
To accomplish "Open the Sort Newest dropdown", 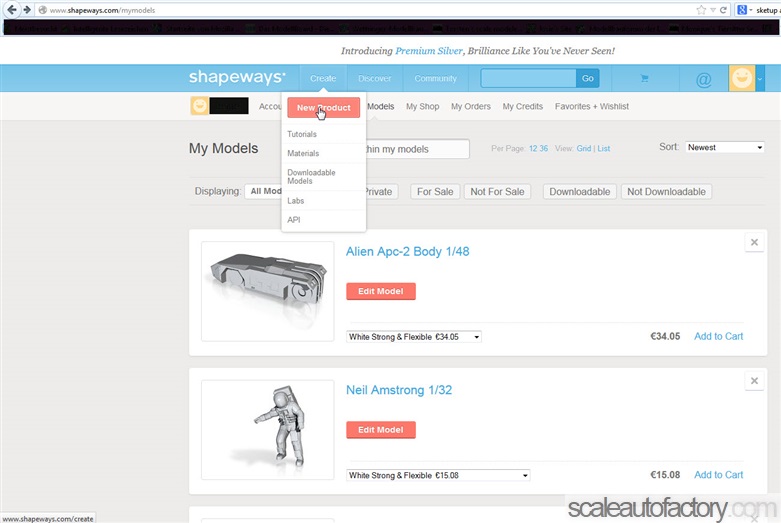I will (x=724, y=147).
